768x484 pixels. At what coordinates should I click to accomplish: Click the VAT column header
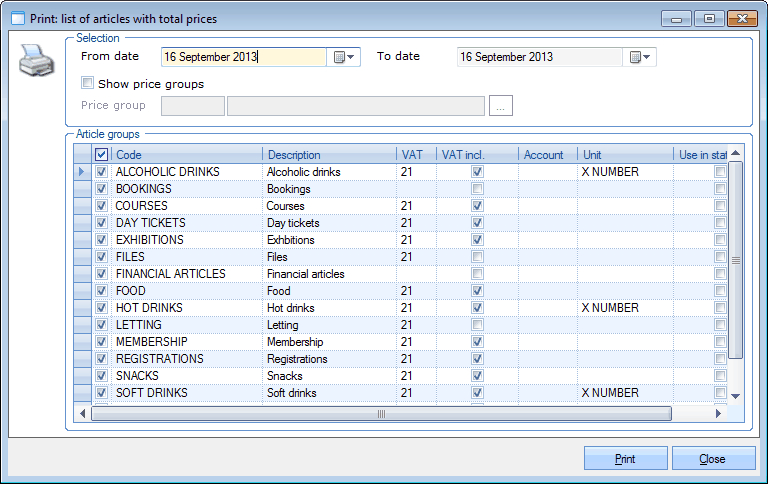(415, 155)
